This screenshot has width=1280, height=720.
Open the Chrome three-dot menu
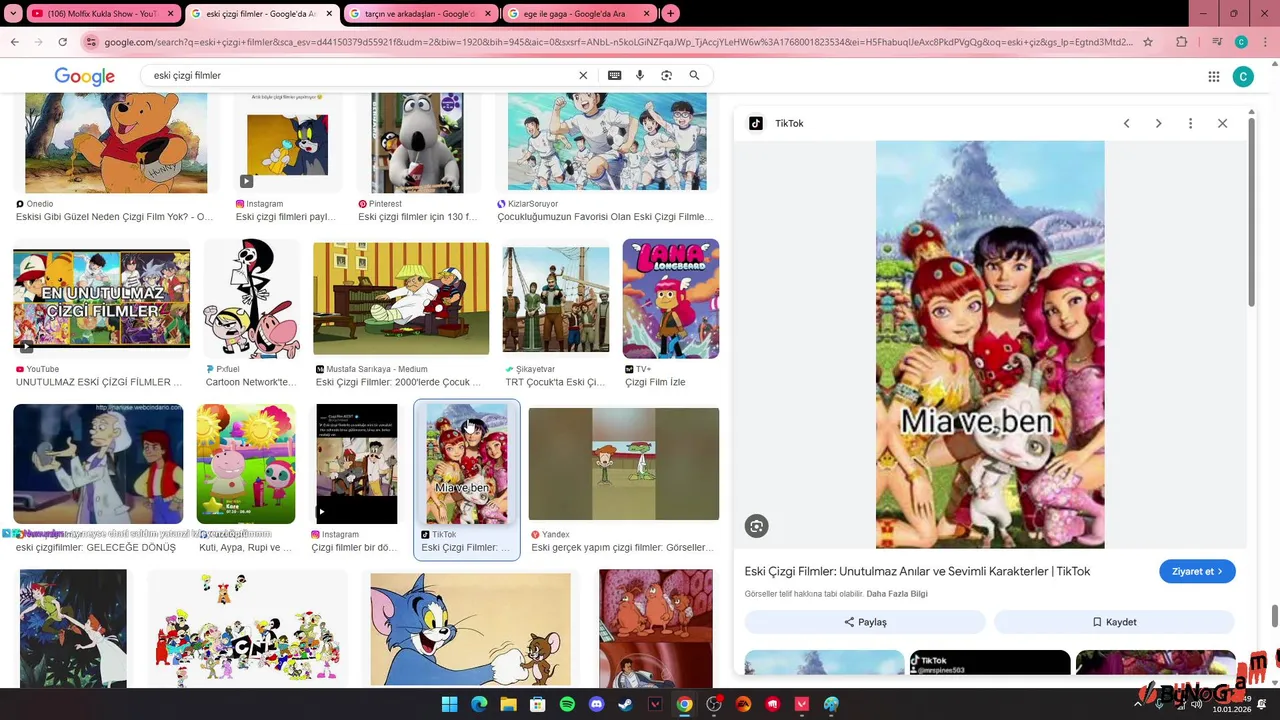click(1265, 42)
